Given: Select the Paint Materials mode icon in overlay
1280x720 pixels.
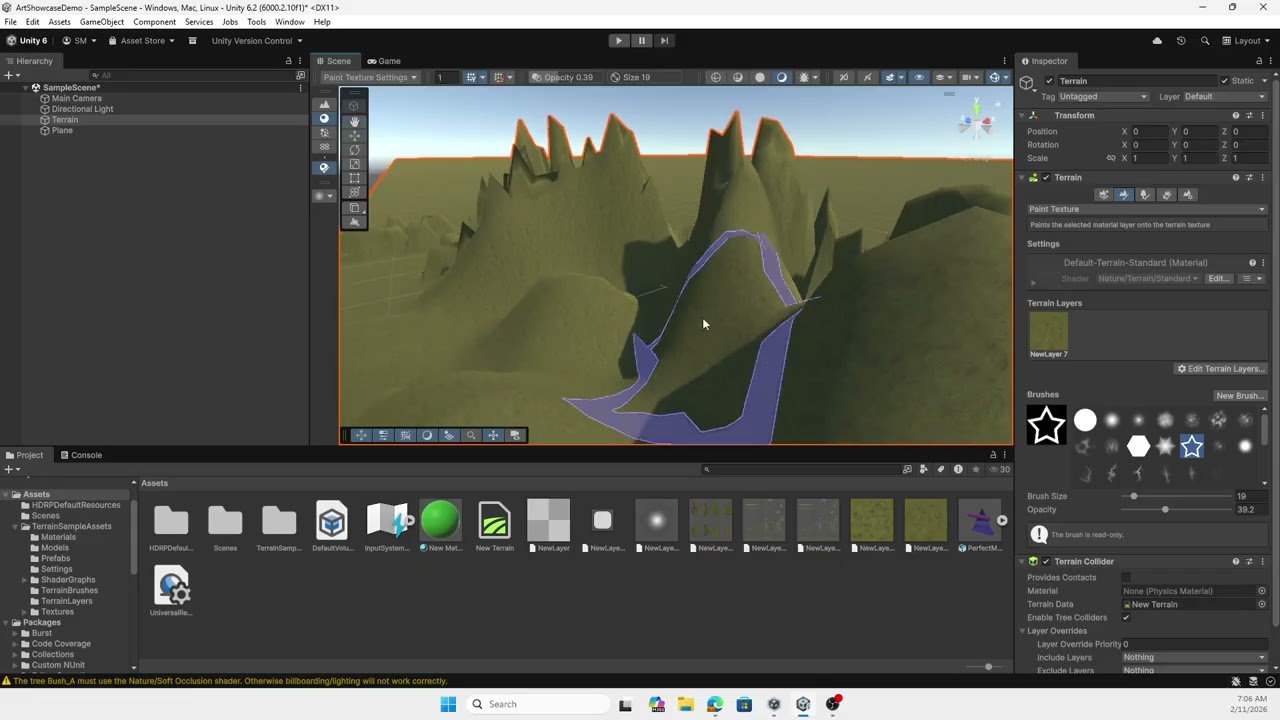Looking at the screenshot, I should (x=324, y=119).
